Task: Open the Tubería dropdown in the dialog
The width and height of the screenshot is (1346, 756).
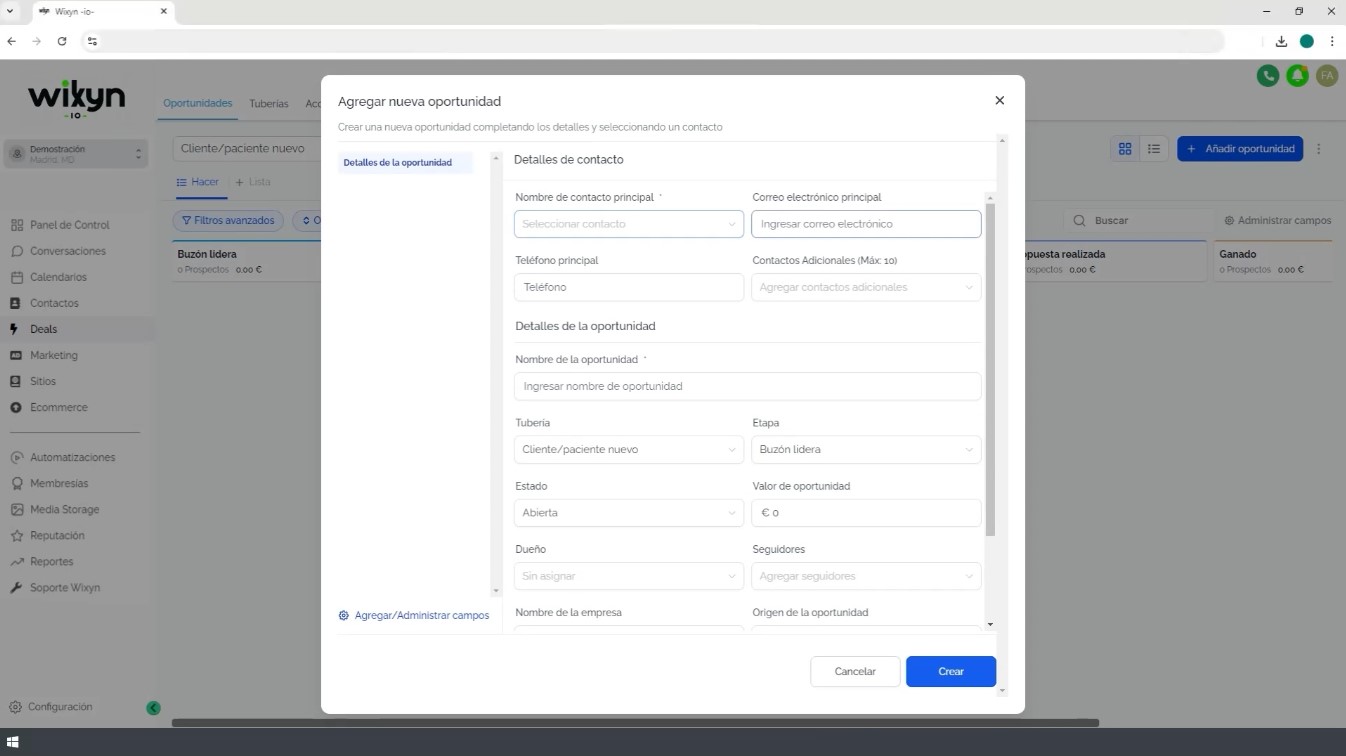Action: tap(629, 449)
